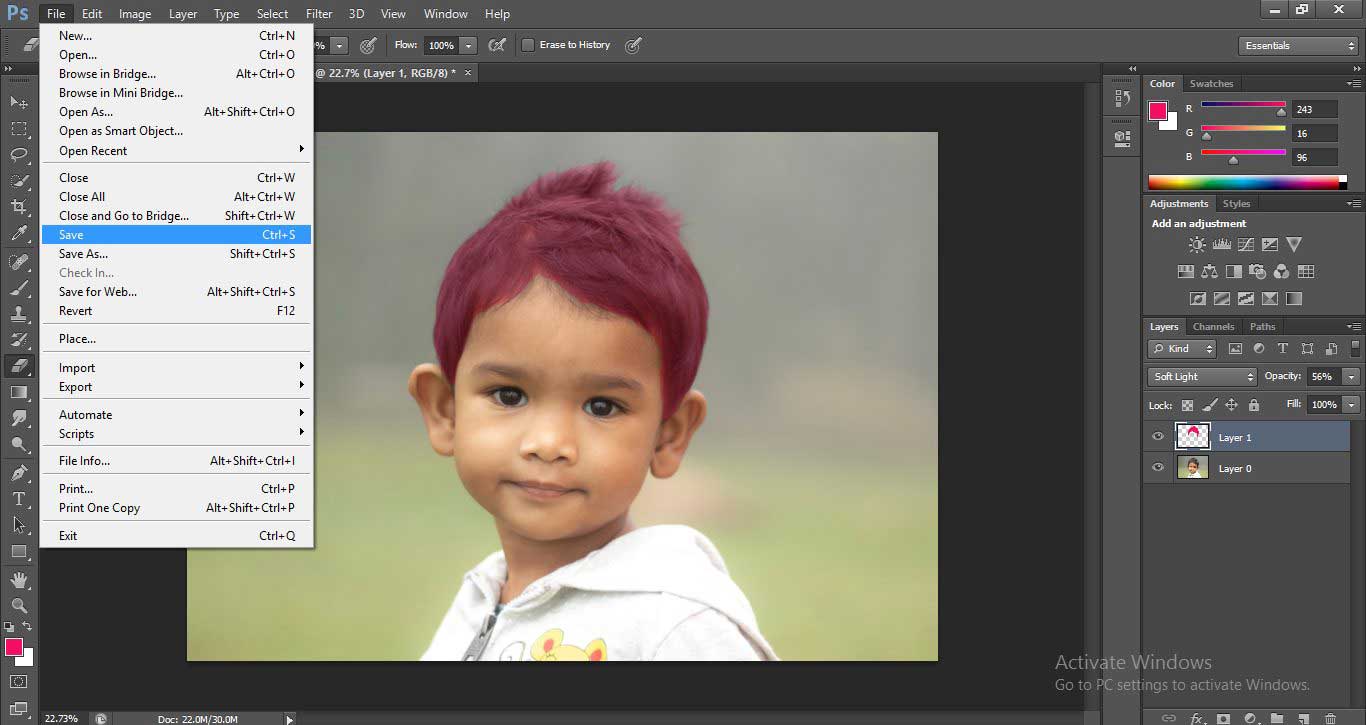Add a Curves adjustment layer
Screen dimensions: 1366x725
pyautogui.click(x=1246, y=244)
